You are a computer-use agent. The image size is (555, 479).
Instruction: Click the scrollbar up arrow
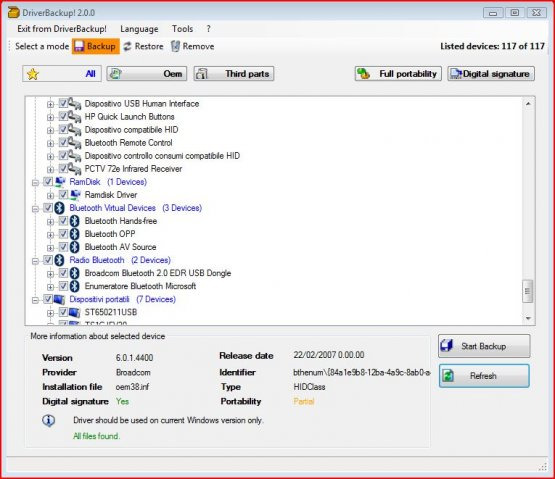click(528, 104)
